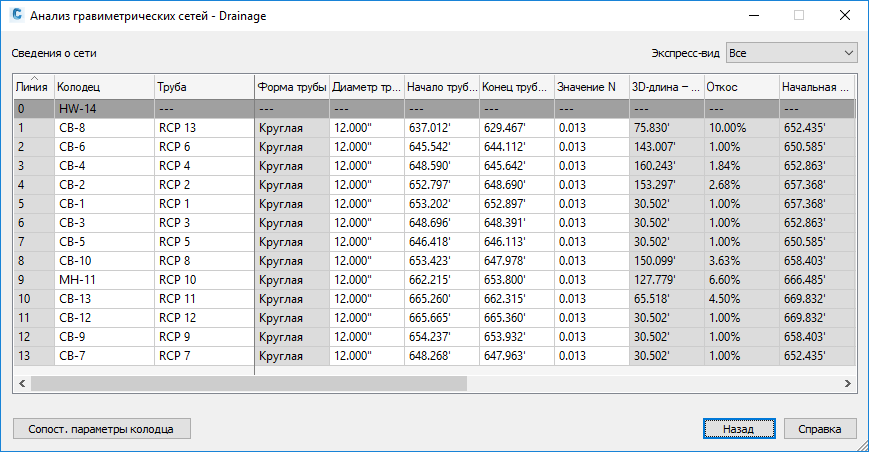This screenshot has height=452, width=869.
Task: Click 3D length cell 150.099'
Action: 667,261
